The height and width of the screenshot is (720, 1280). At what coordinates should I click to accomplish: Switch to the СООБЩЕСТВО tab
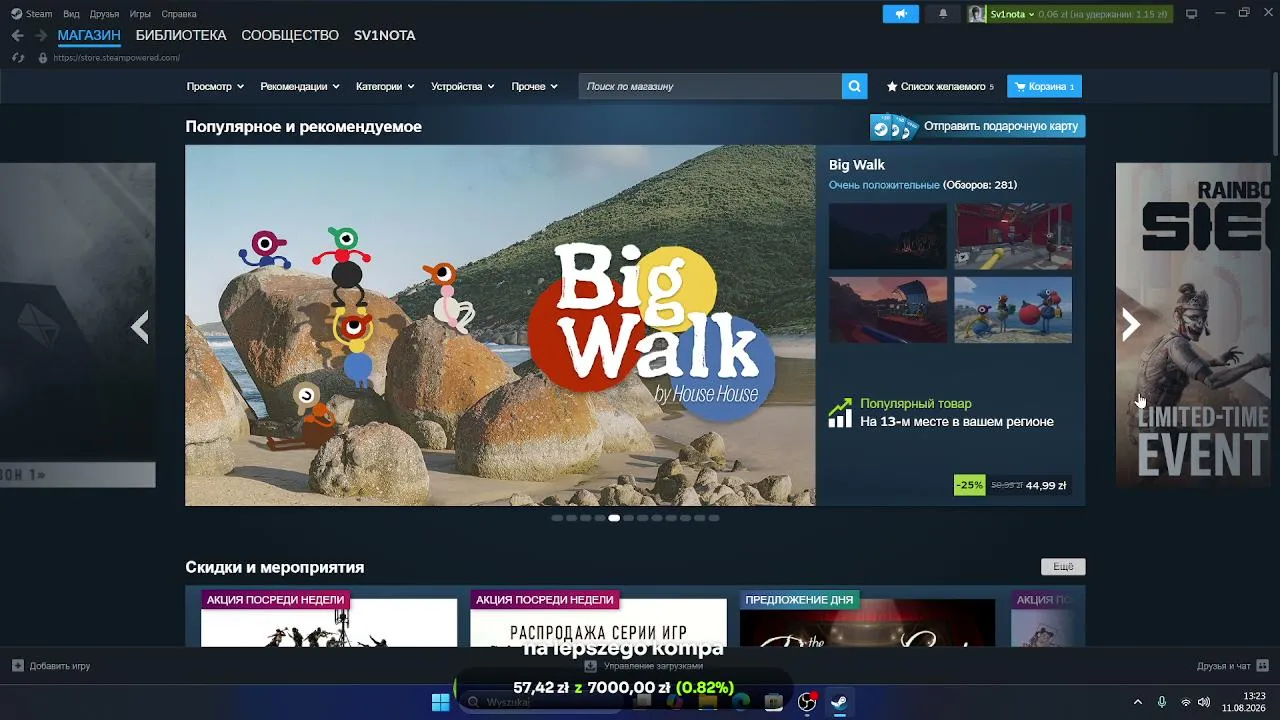coord(290,35)
